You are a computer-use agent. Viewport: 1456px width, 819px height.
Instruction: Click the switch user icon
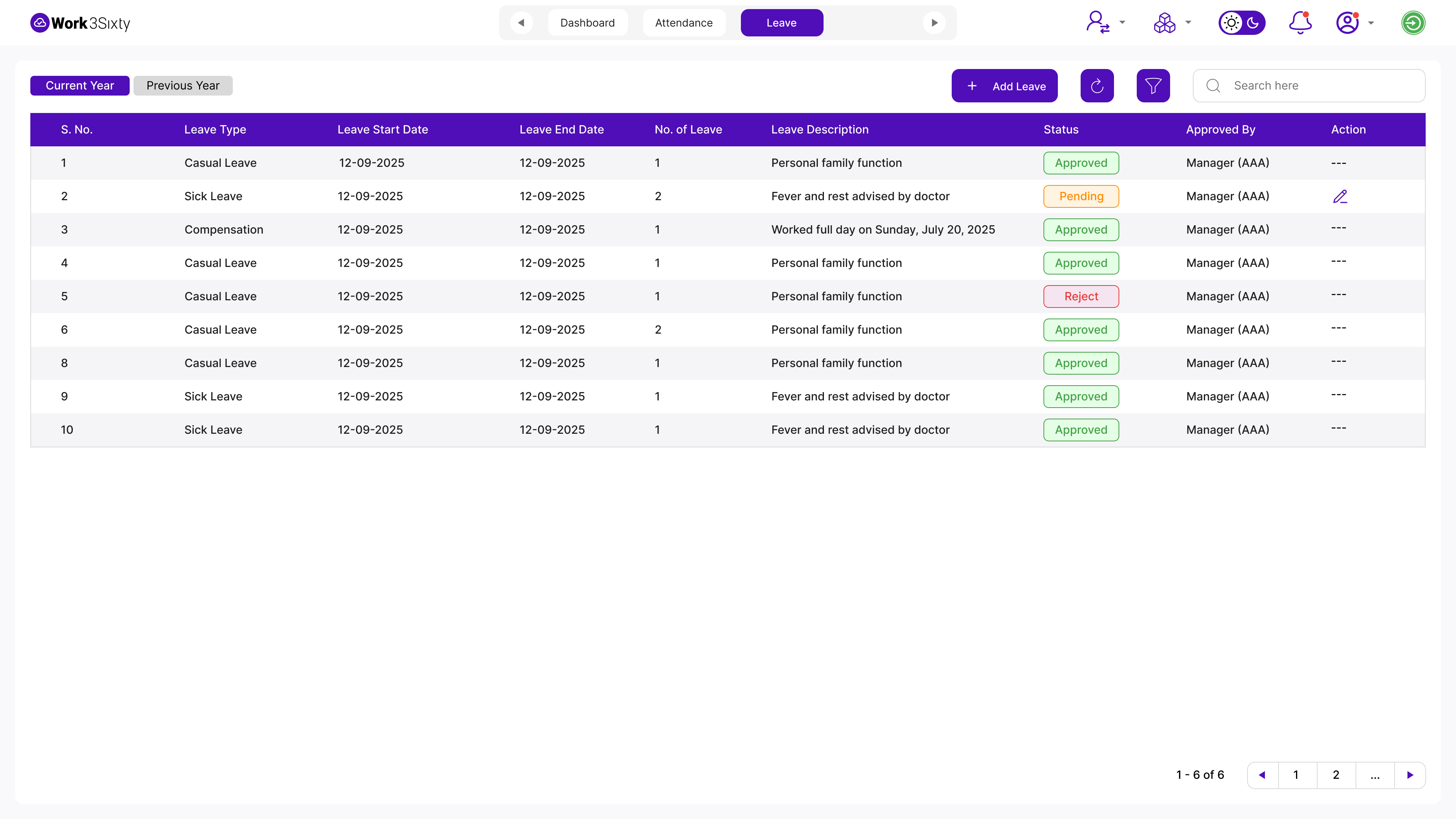1097,23
